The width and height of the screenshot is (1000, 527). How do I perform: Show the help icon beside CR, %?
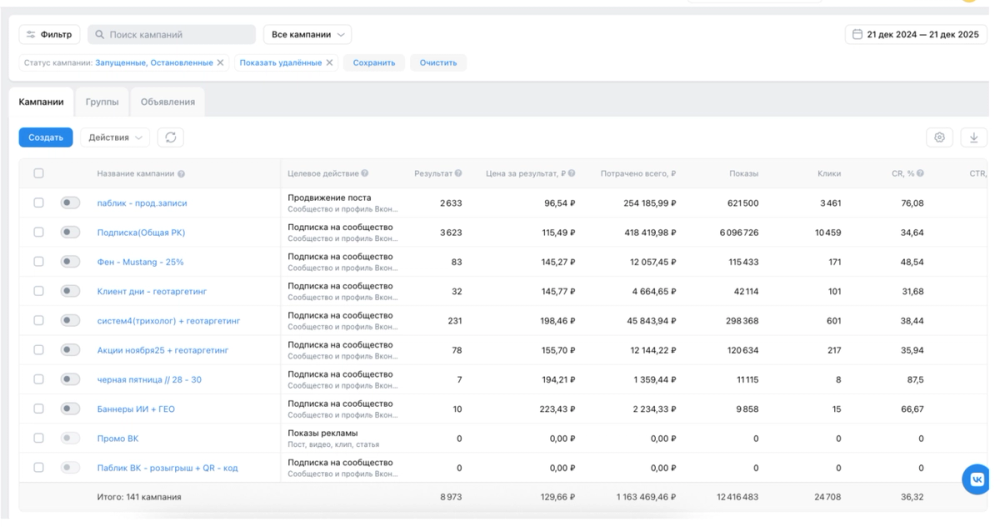920,173
